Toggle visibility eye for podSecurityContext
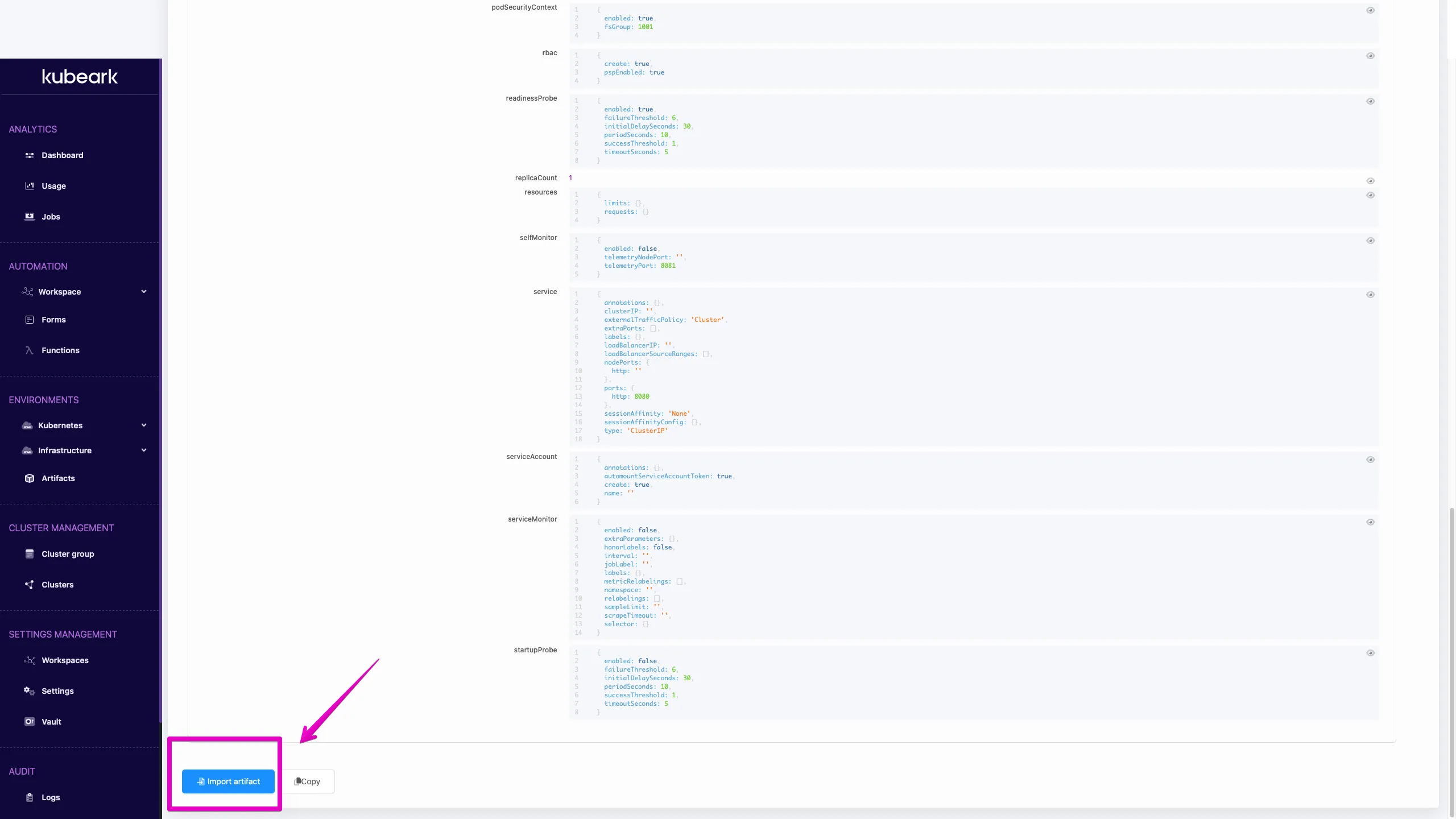Viewport: 1456px width, 819px height. pos(1370,10)
